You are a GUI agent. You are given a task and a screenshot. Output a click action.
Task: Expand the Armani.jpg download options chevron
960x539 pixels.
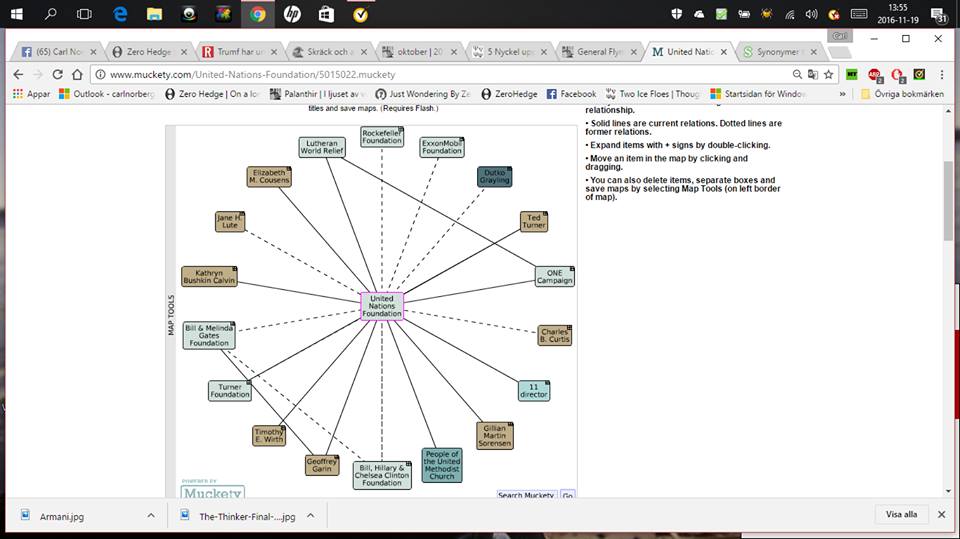(x=151, y=515)
